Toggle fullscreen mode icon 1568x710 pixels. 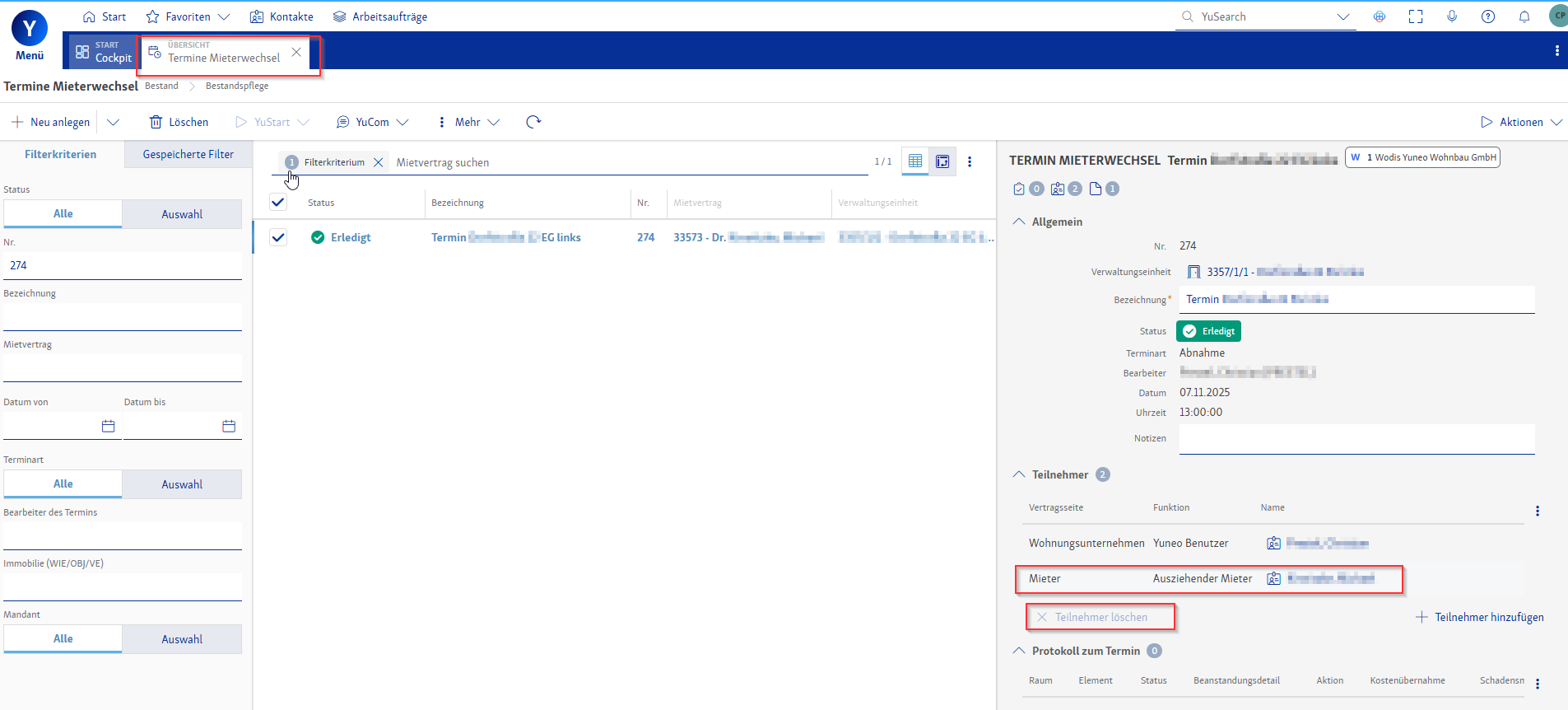(x=1416, y=16)
